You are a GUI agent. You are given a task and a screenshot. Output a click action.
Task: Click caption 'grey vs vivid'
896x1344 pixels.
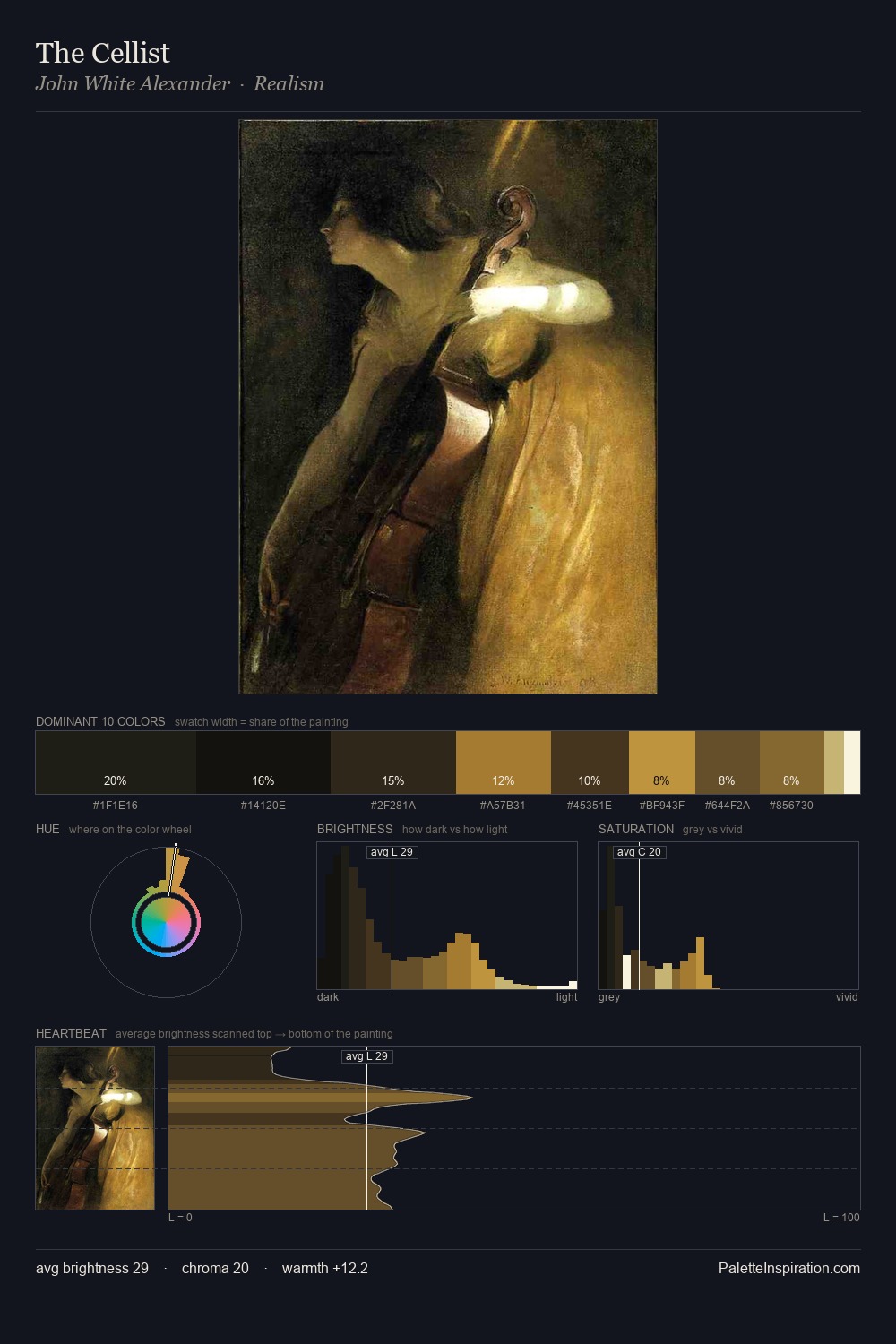(712, 830)
